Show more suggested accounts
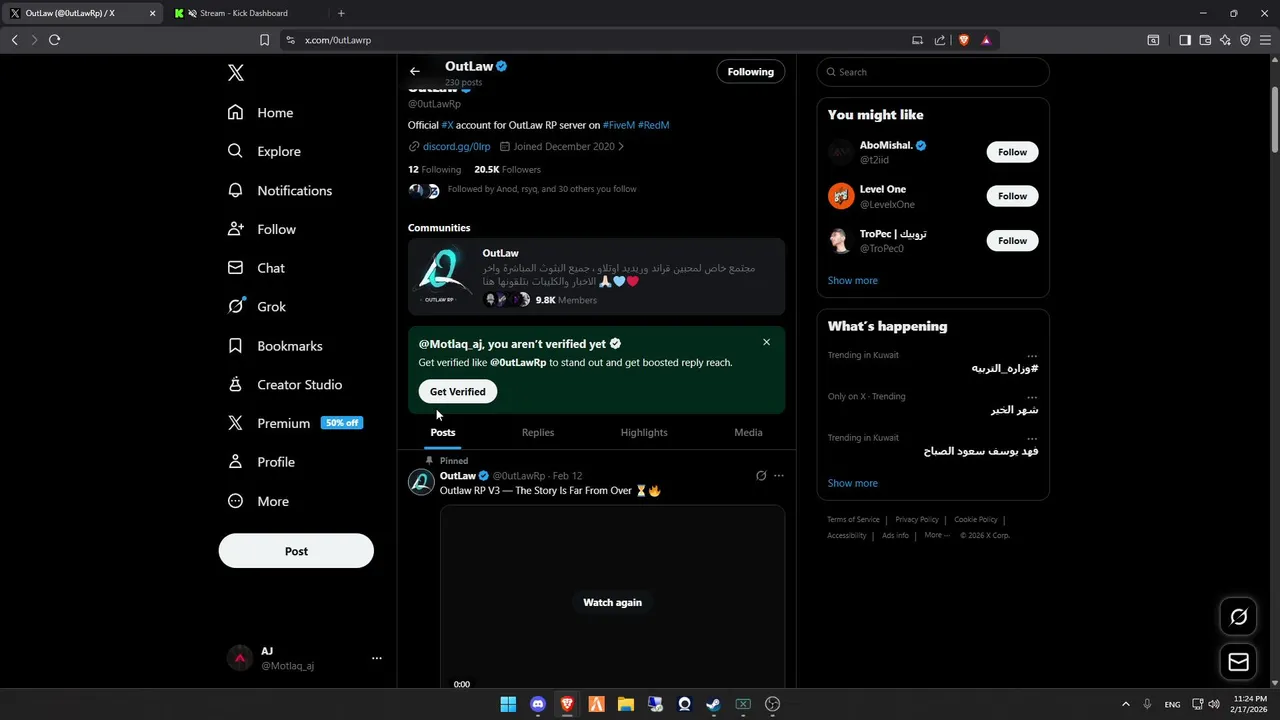 click(x=853, y=280)
